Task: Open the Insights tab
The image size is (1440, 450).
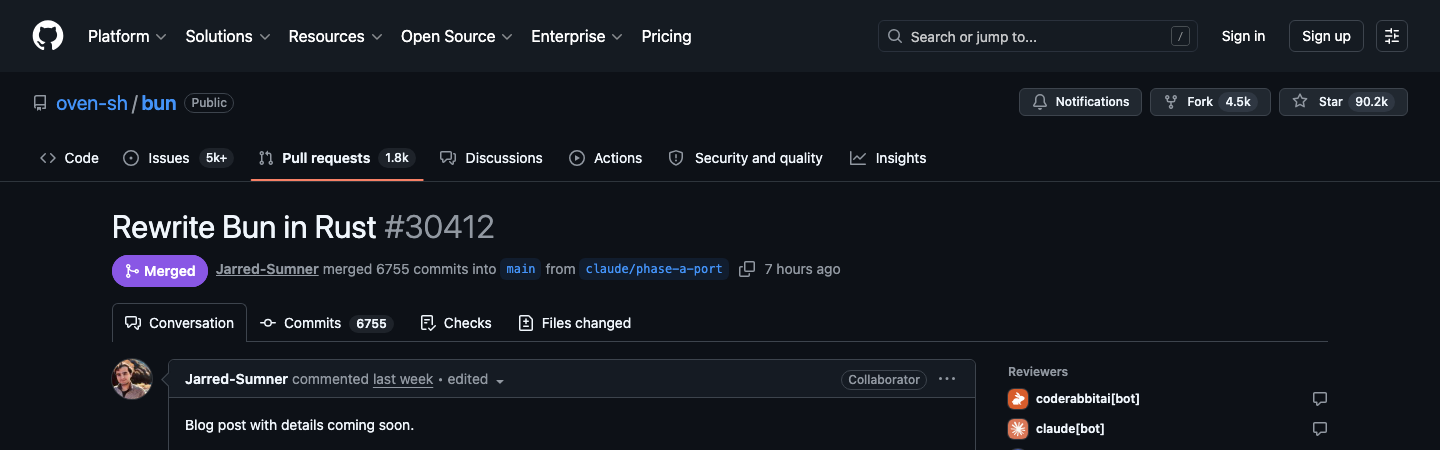Action: click(888, 158)
